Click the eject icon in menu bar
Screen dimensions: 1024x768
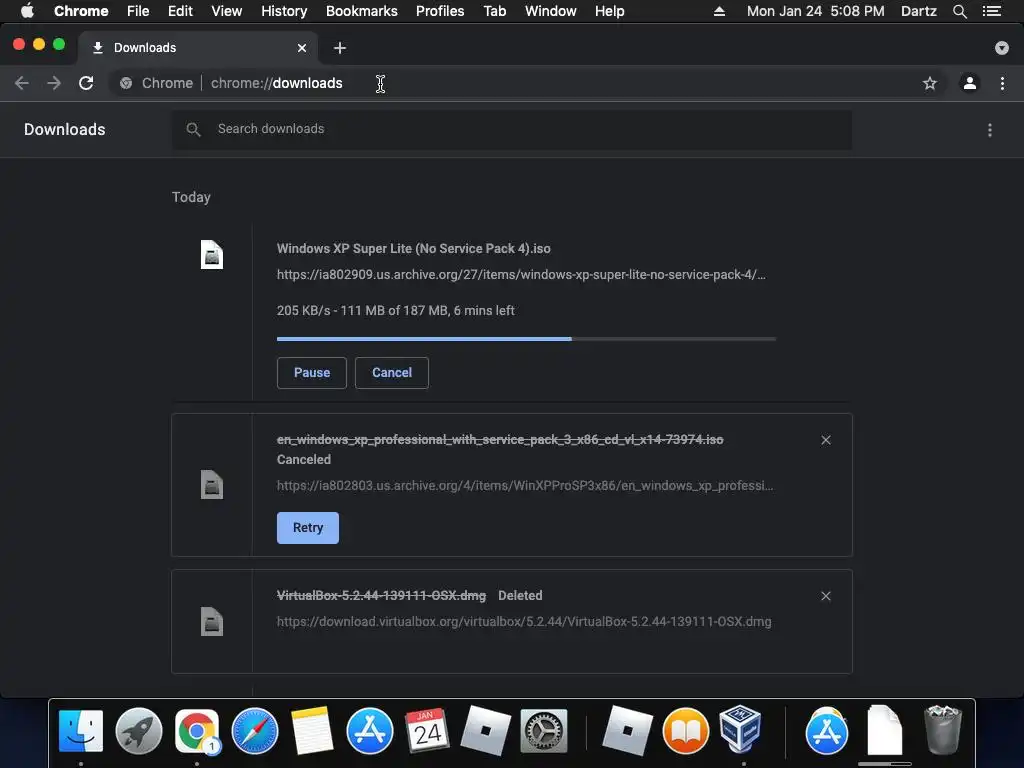coord(719,11)
